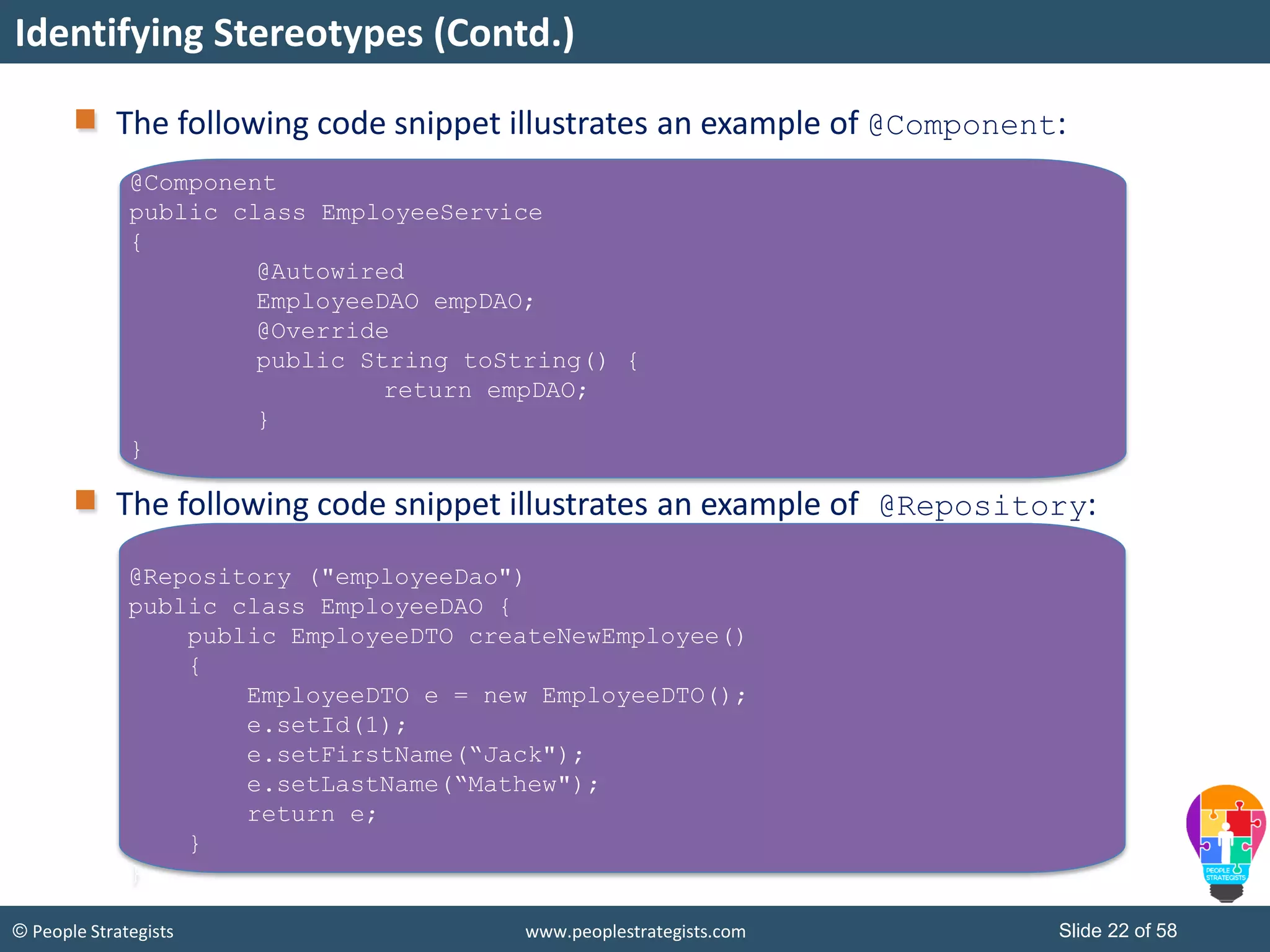Click the line EmployeeDTO e = new EmployeeDTO();
1270x952 pixels.
tap(497, 695)
